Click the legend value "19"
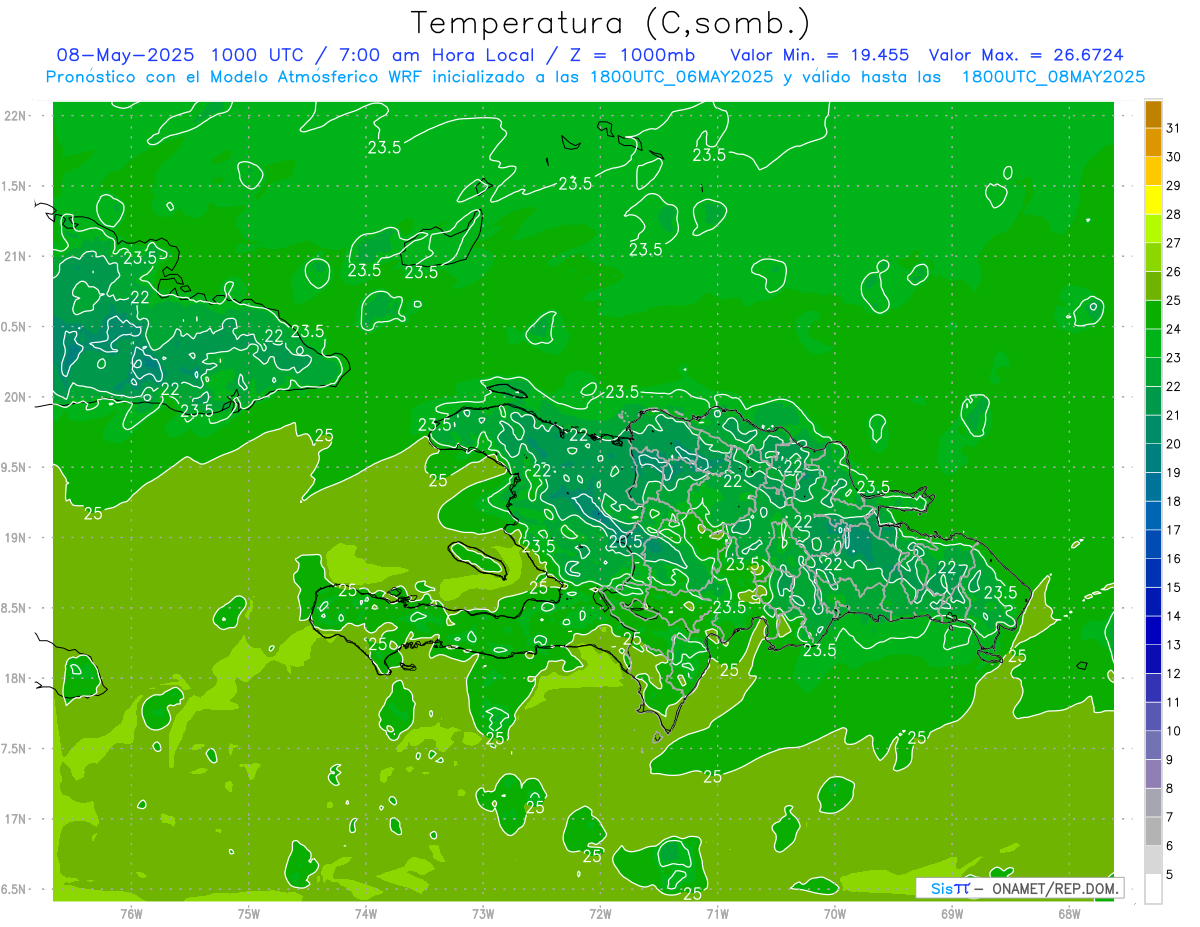 (1174, 473)
